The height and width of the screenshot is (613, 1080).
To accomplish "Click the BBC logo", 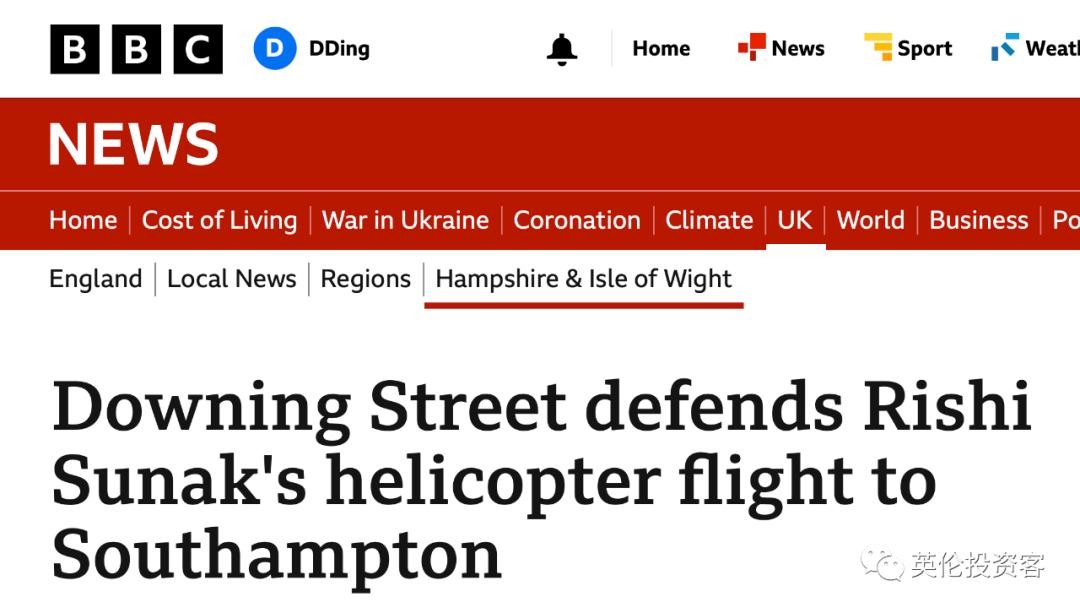I will pyautogui.click(x=136, y=49).
